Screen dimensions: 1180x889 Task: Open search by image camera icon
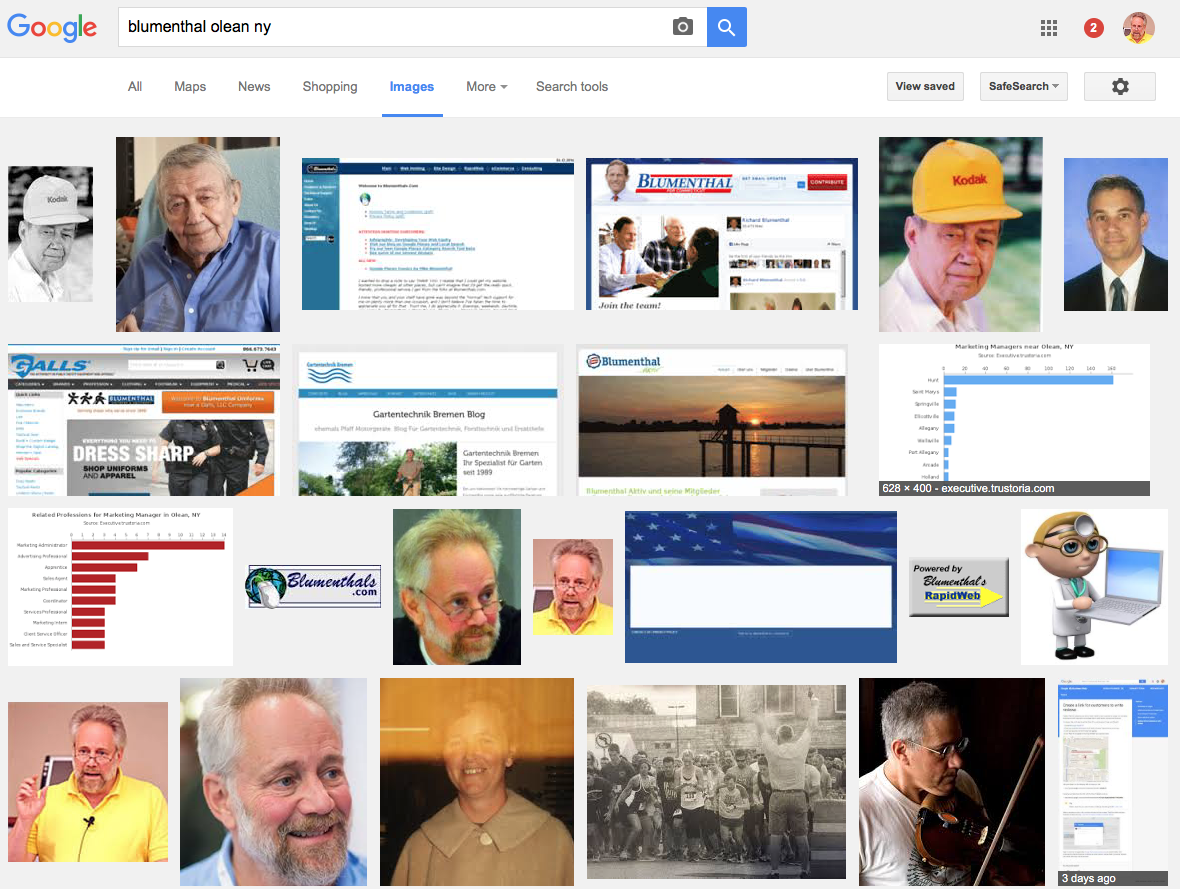[x=683, y=27]
